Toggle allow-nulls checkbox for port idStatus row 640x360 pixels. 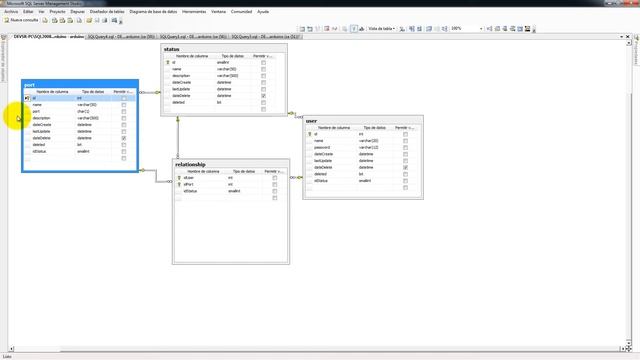click(x=124, y=151)
